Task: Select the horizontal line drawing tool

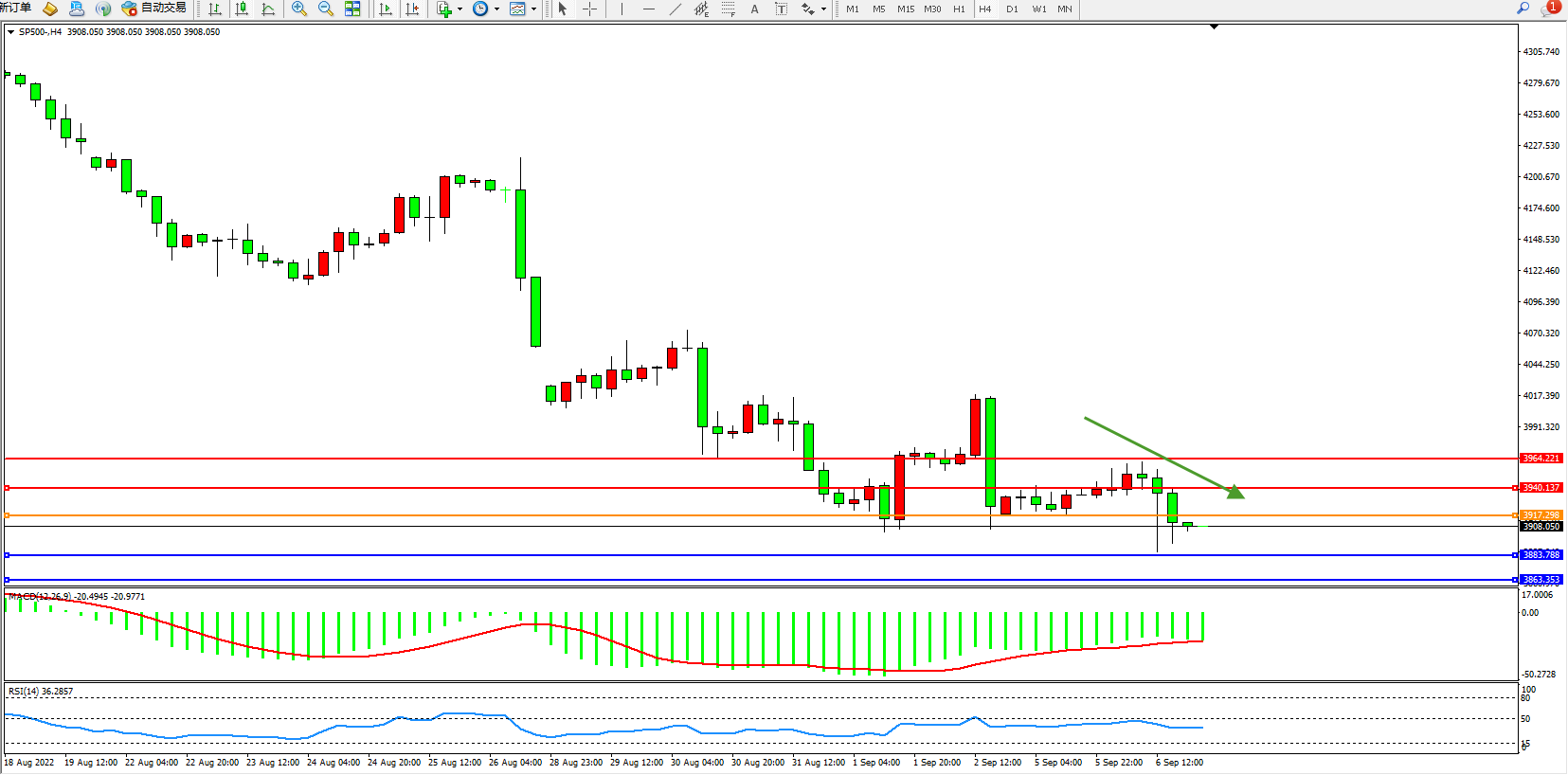Action: click(x=648, y=9)
